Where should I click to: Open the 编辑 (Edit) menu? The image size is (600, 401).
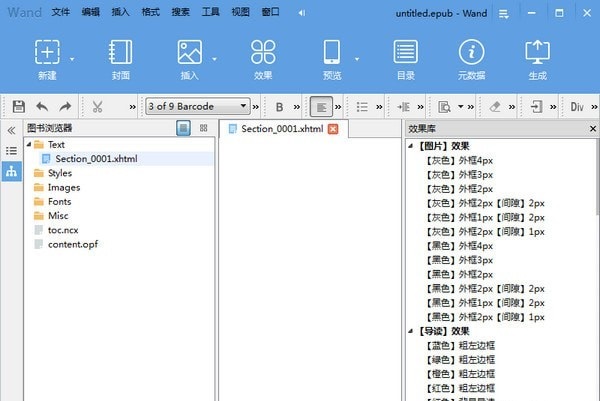91,12
